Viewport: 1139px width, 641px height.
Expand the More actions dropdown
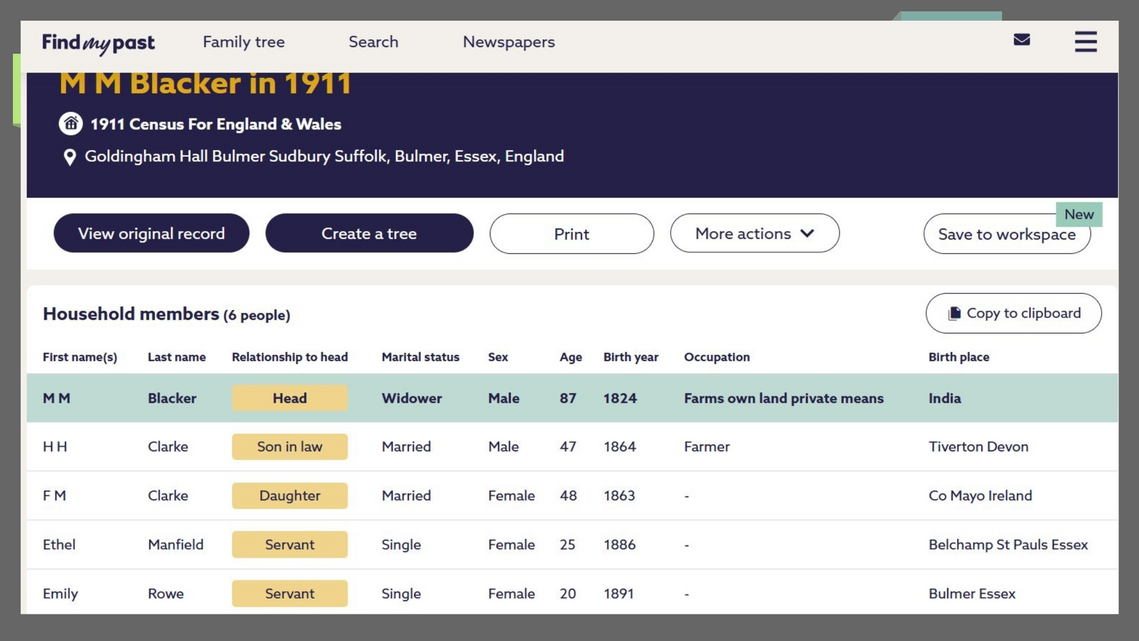coord(754,234)
